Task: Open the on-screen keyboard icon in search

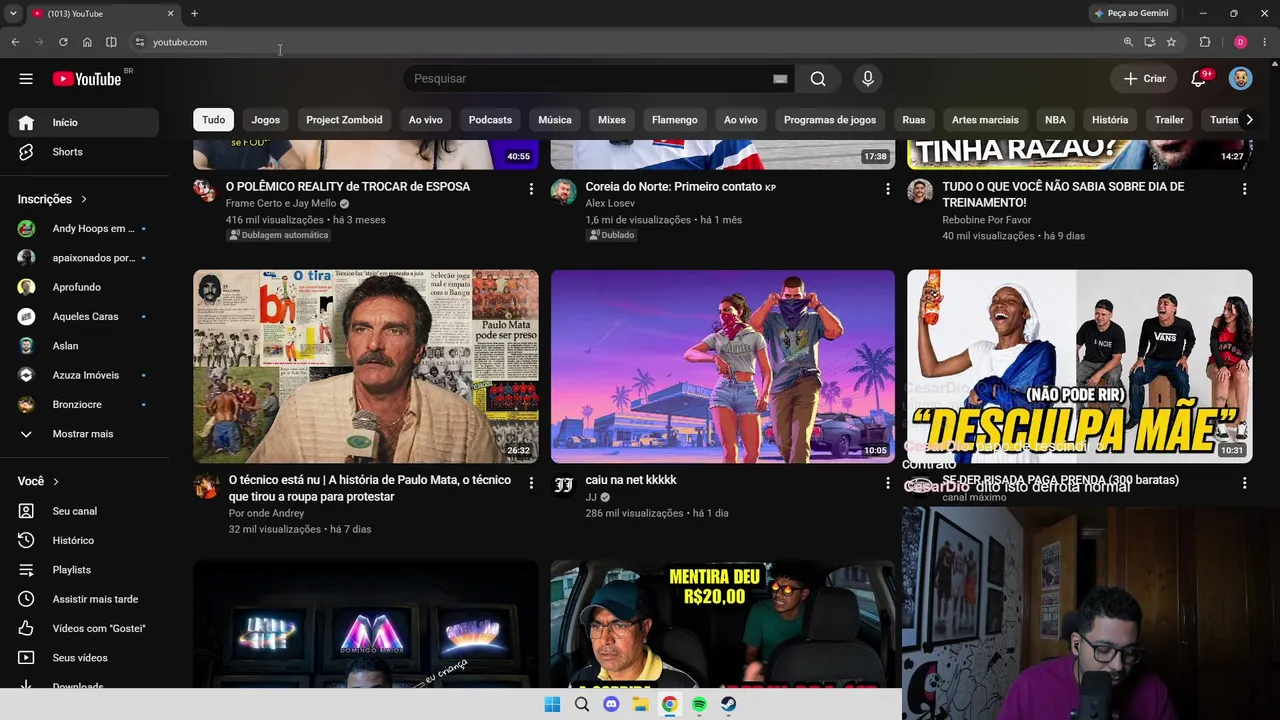Action: [x=780, y=79]
